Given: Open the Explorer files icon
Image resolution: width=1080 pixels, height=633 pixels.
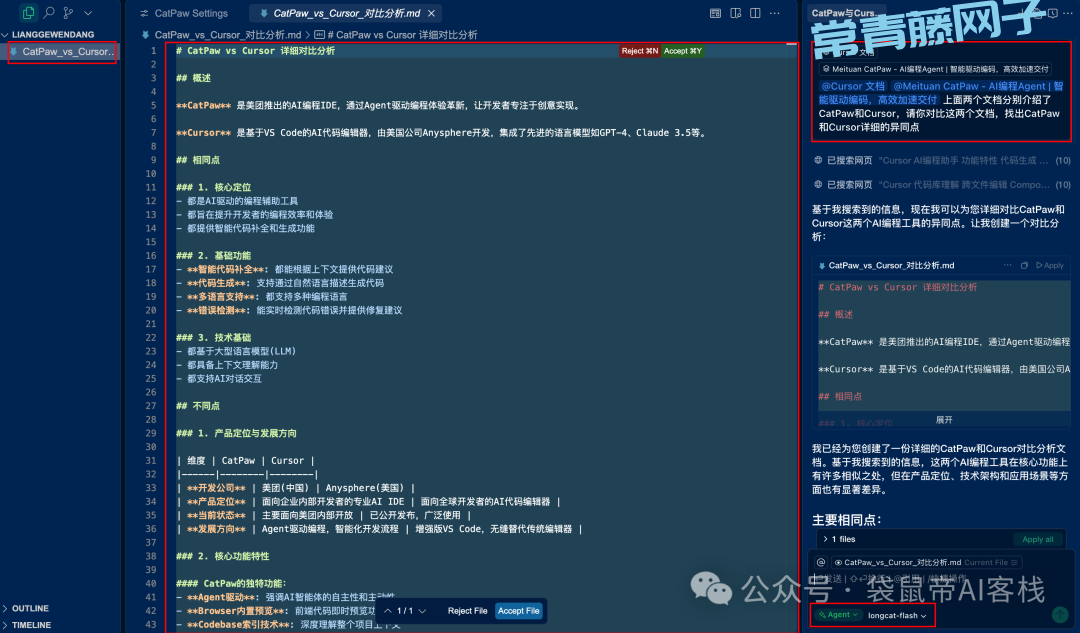Looking at the screenshot, I should [28, 13].
